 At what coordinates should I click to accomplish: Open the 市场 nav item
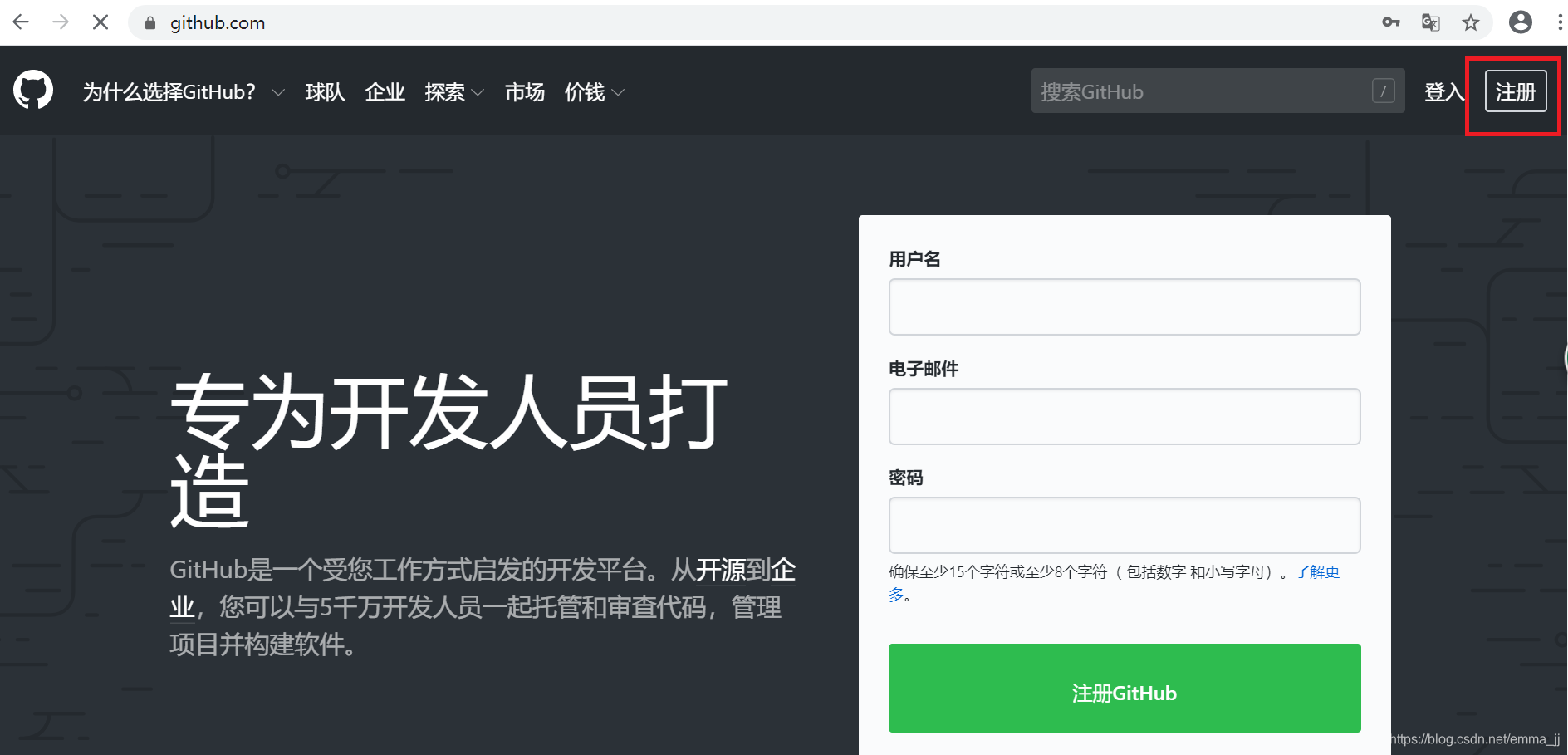click(525, 91)
